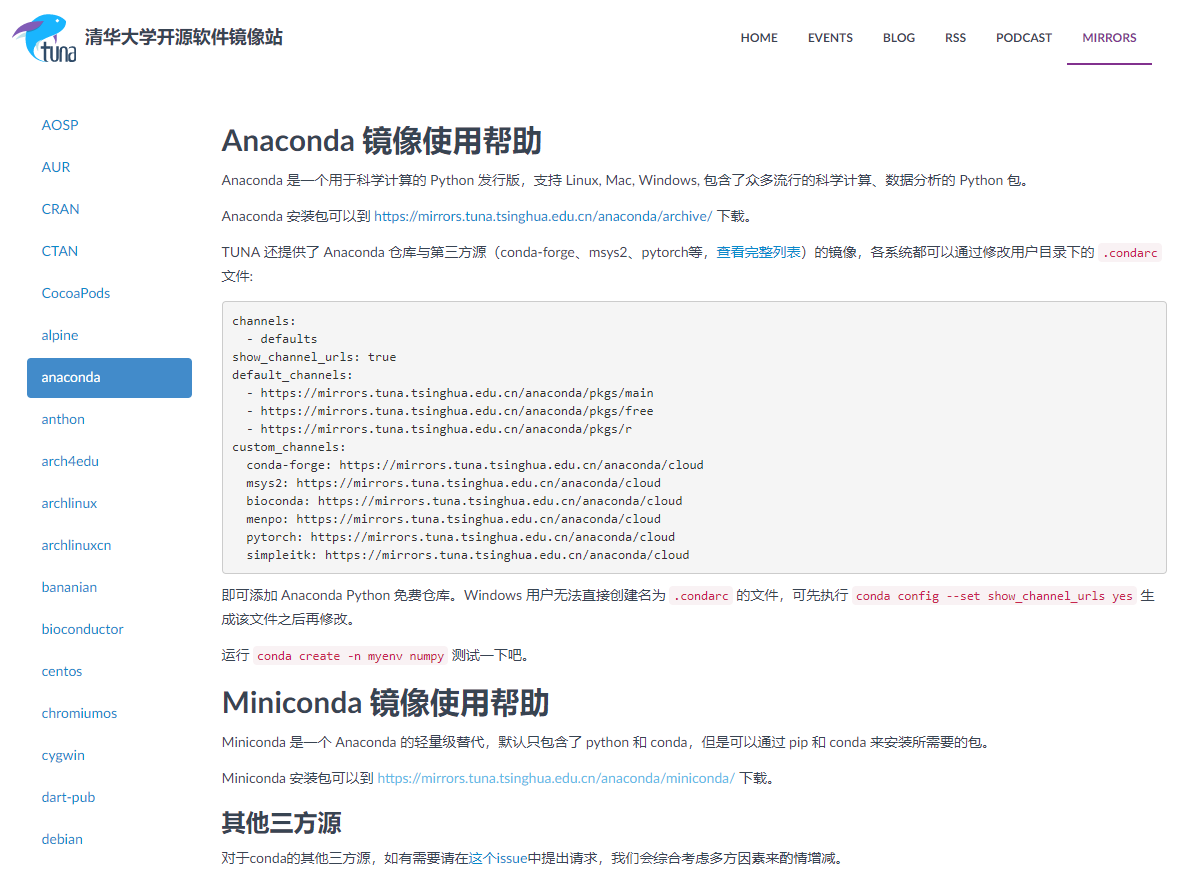The image size is (1182, 871).
Task: Click the 'custom_channels:' code line
Action: 289,447
